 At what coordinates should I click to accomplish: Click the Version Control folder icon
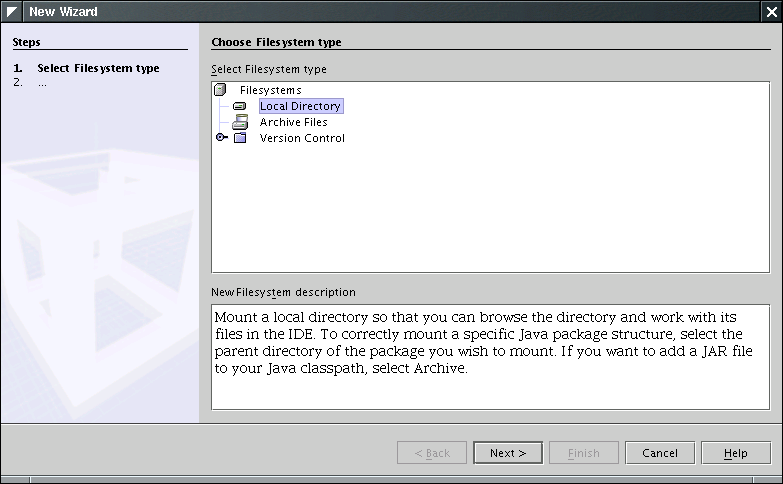[240, 138]
